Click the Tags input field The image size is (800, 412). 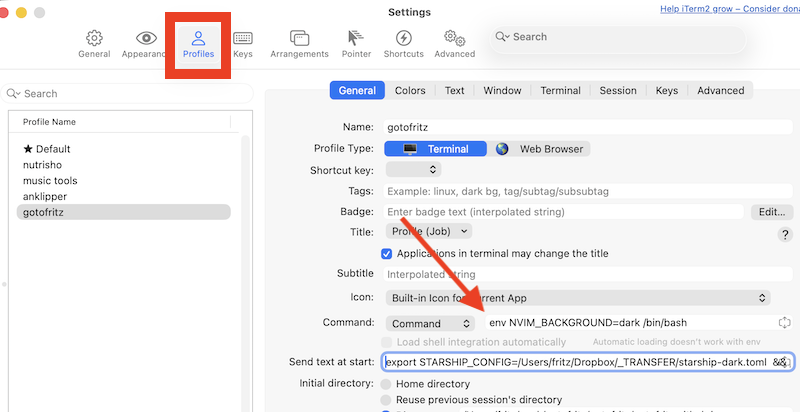(x=588, y=192)
